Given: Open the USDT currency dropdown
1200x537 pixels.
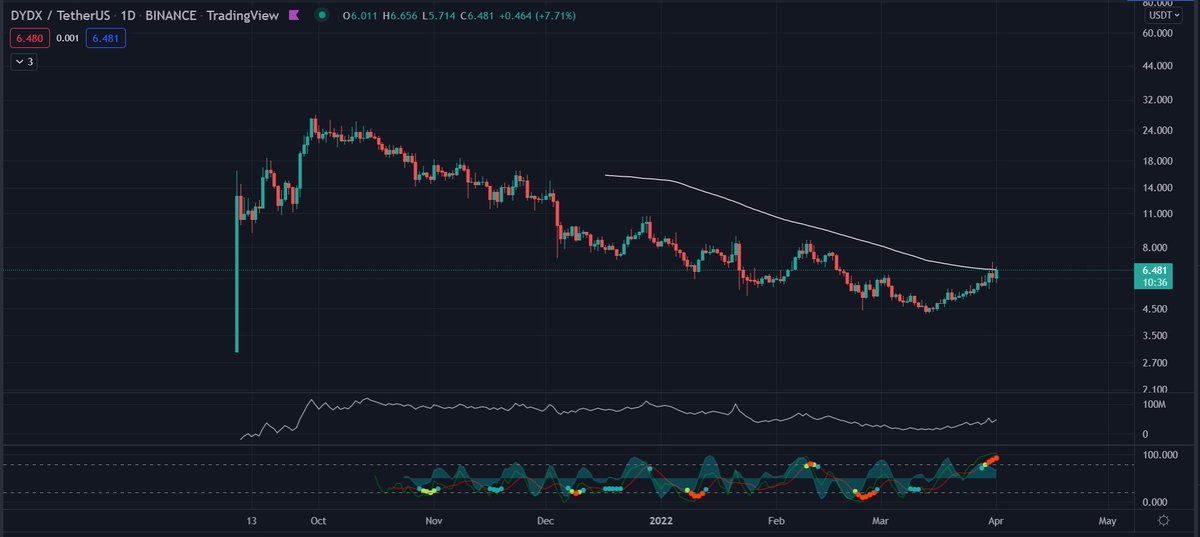Looking at the screenshot, I should [1165, 15].
